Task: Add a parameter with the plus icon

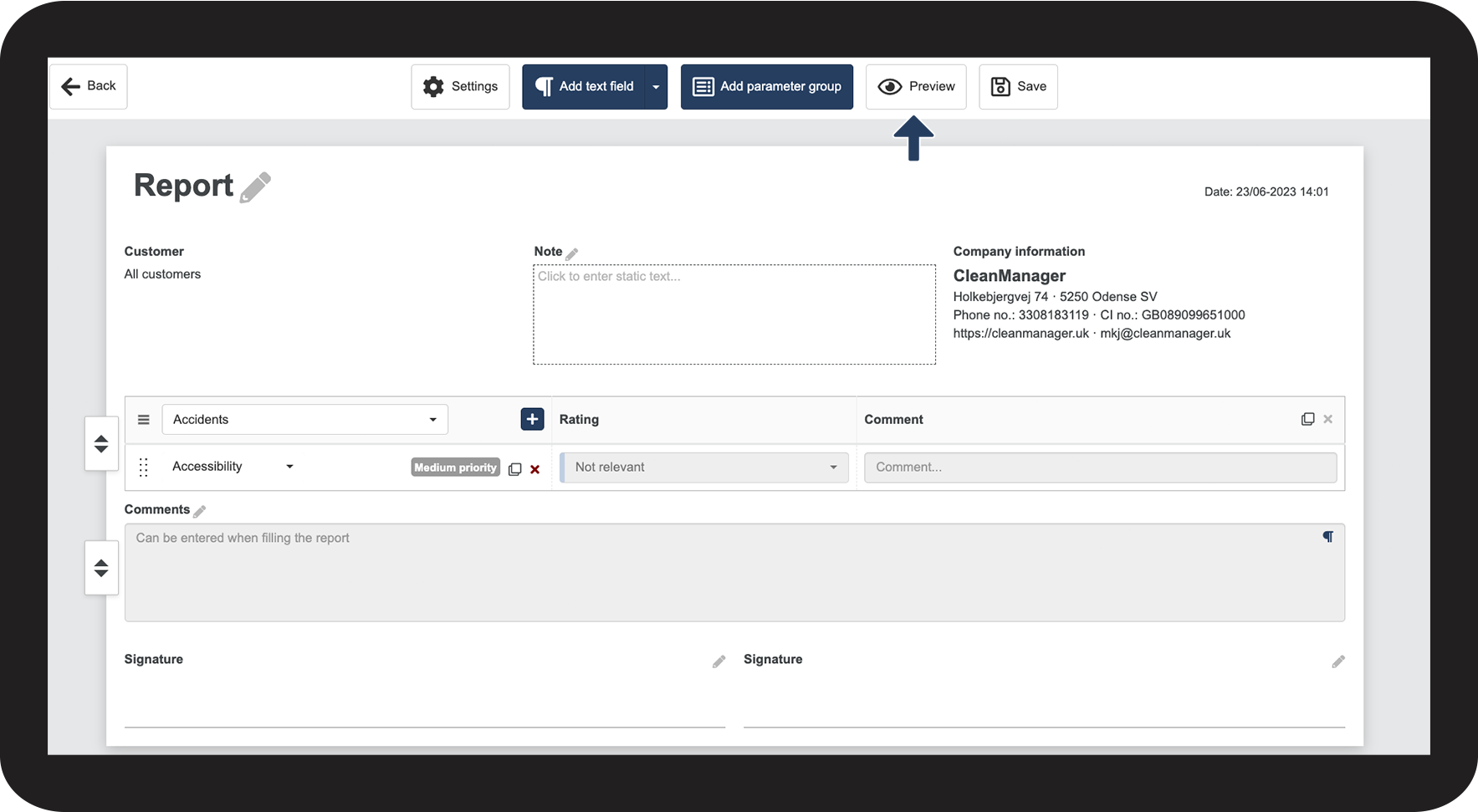Action: pyautogui.click(x=532, y=419)
